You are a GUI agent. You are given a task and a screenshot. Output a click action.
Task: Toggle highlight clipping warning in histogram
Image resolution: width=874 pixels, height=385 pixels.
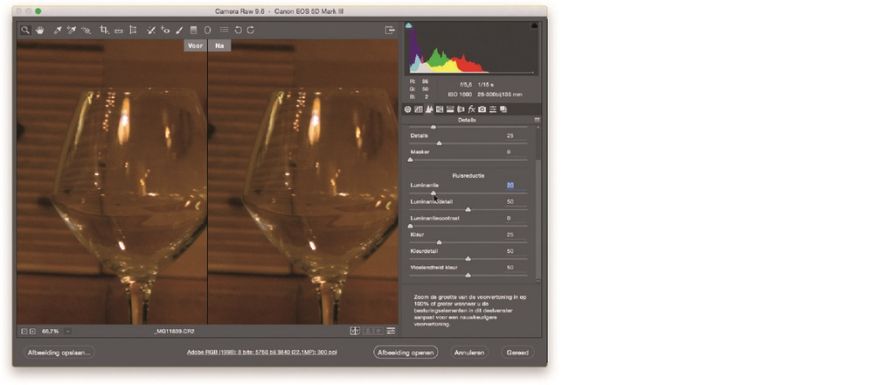pos(535,25)
